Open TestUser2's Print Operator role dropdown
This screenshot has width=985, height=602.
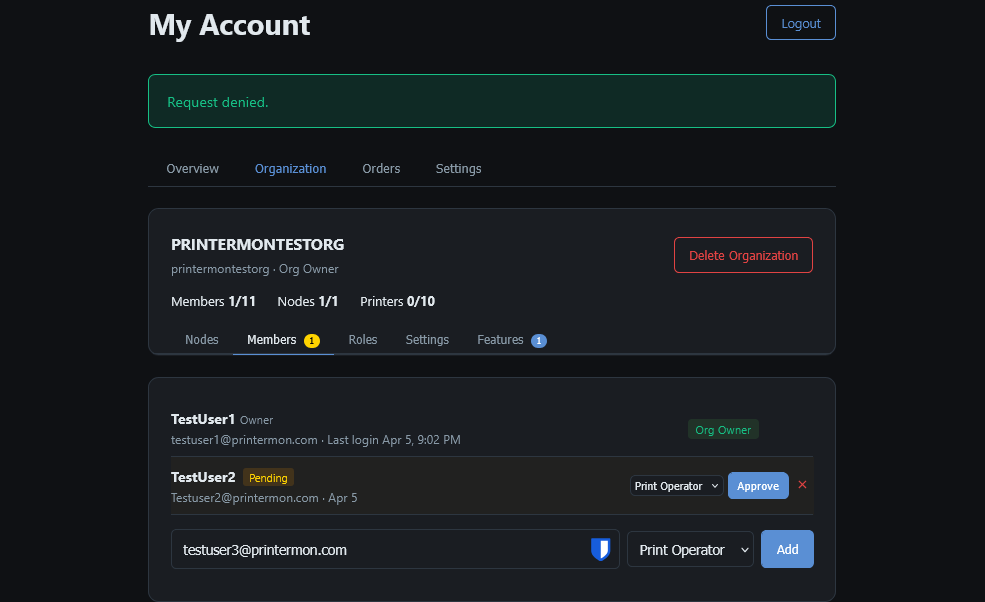(x=676, y=486)
